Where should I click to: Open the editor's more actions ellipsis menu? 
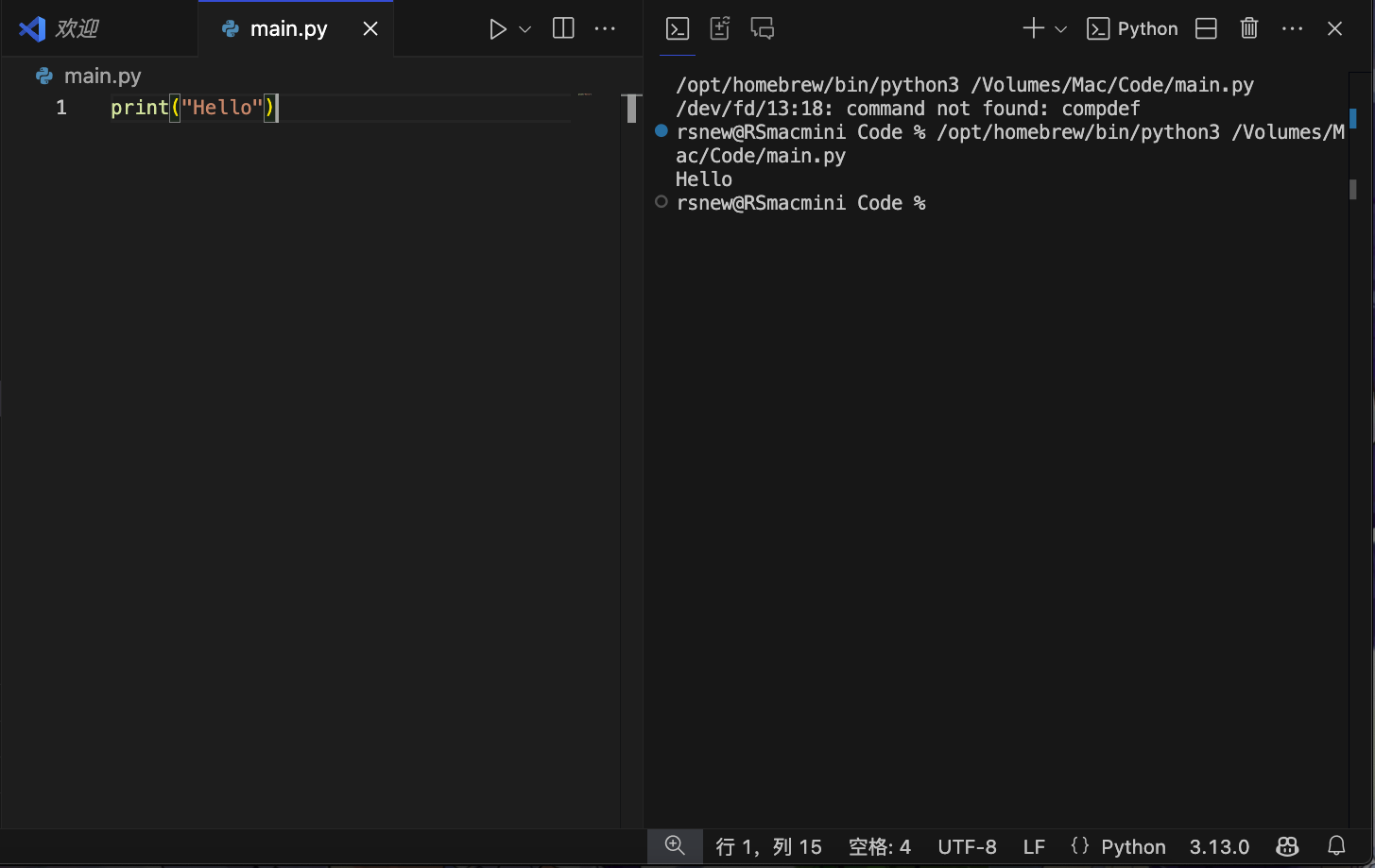pos(605,29)
